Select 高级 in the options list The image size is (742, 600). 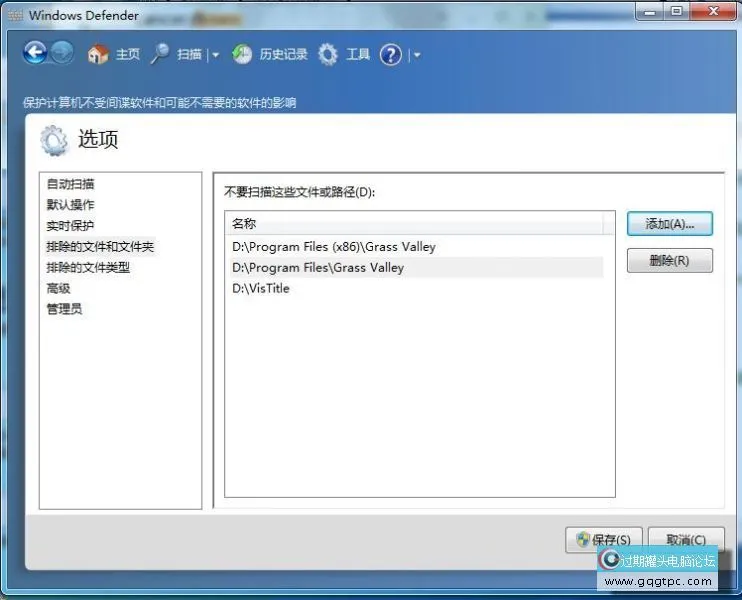click(x=58, y=288)
